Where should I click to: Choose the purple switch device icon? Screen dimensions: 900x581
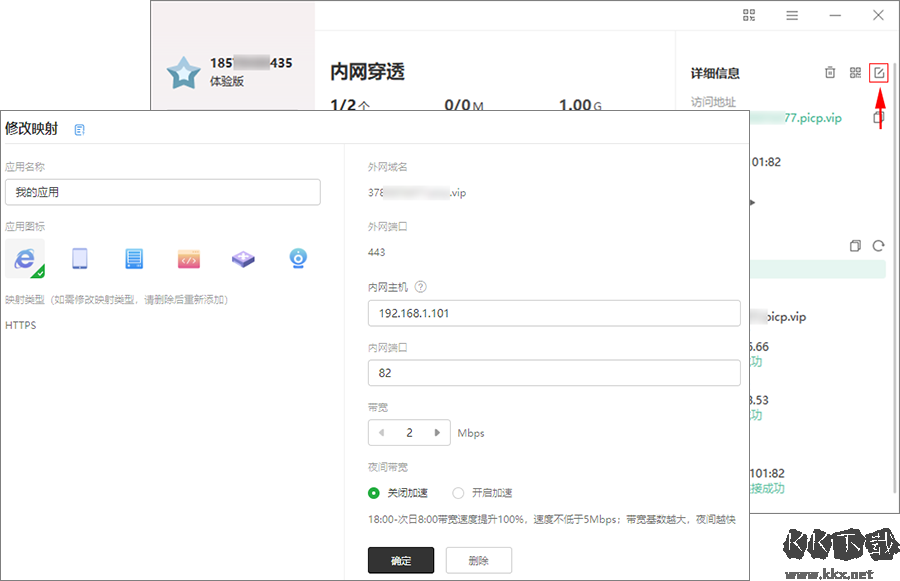243,259
